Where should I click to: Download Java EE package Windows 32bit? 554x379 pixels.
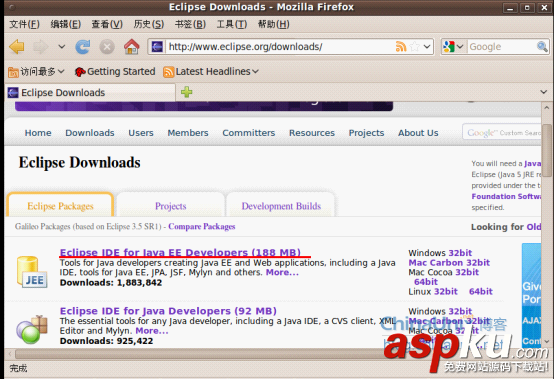click(x=460, y=253)
